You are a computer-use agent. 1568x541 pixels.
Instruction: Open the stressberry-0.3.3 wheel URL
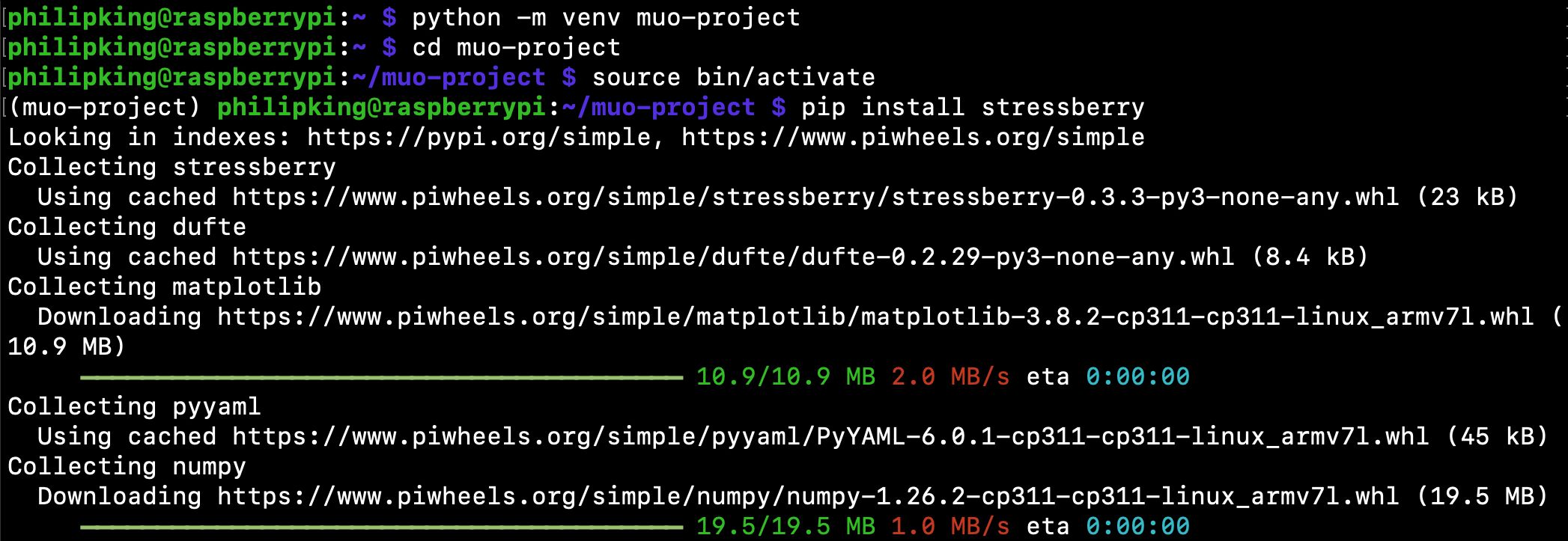tap(815, 198)
